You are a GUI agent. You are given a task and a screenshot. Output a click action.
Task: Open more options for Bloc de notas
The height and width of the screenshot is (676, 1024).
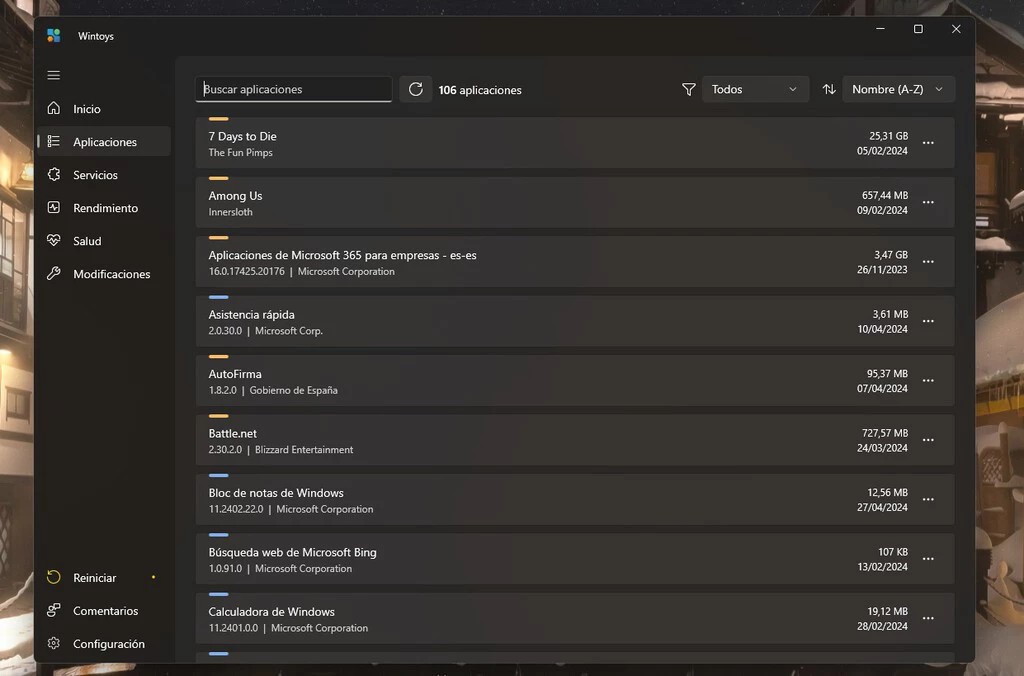[928, 500]
